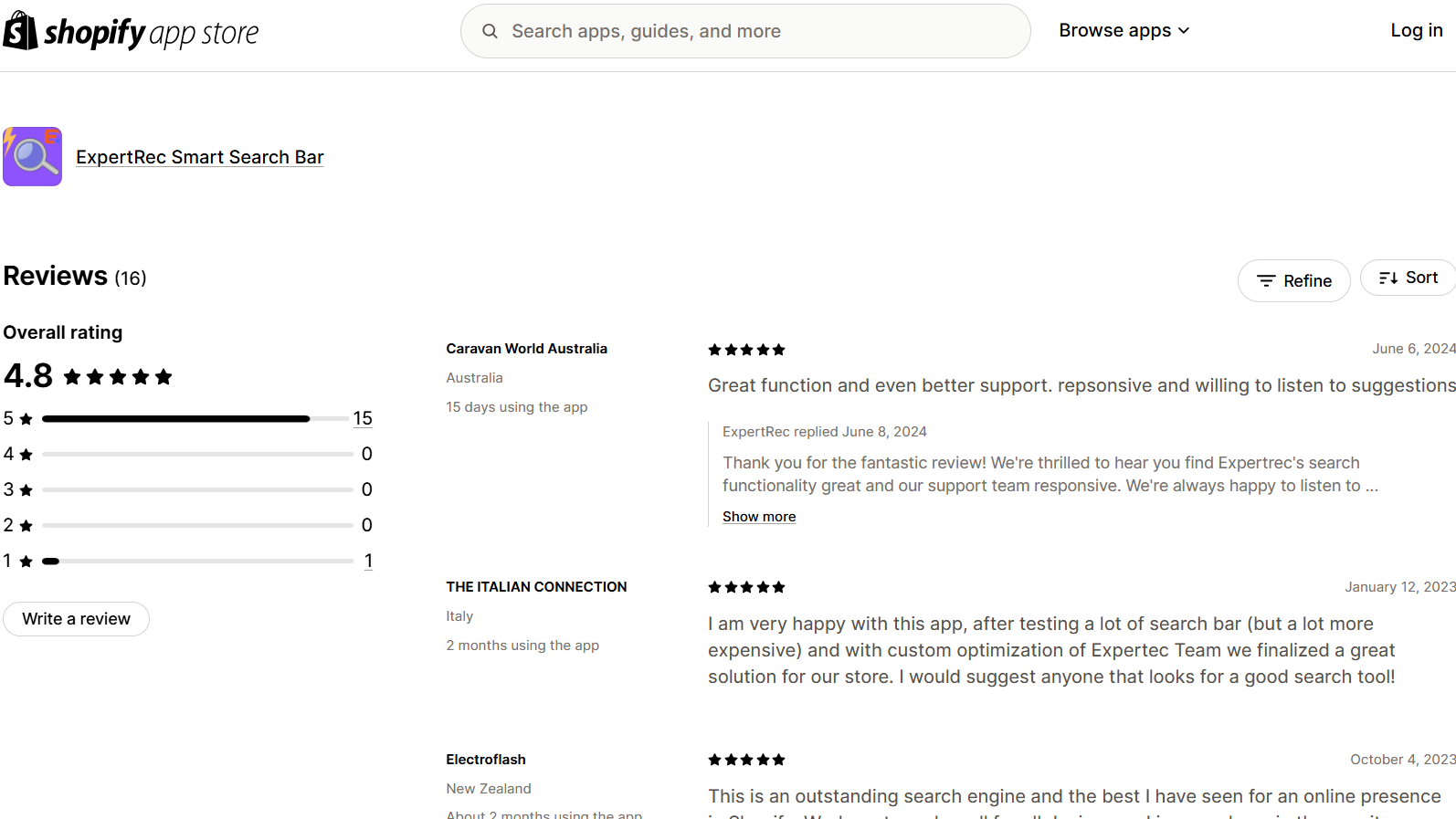
Task: Click Log in
Action: (x=1416, y=31)
